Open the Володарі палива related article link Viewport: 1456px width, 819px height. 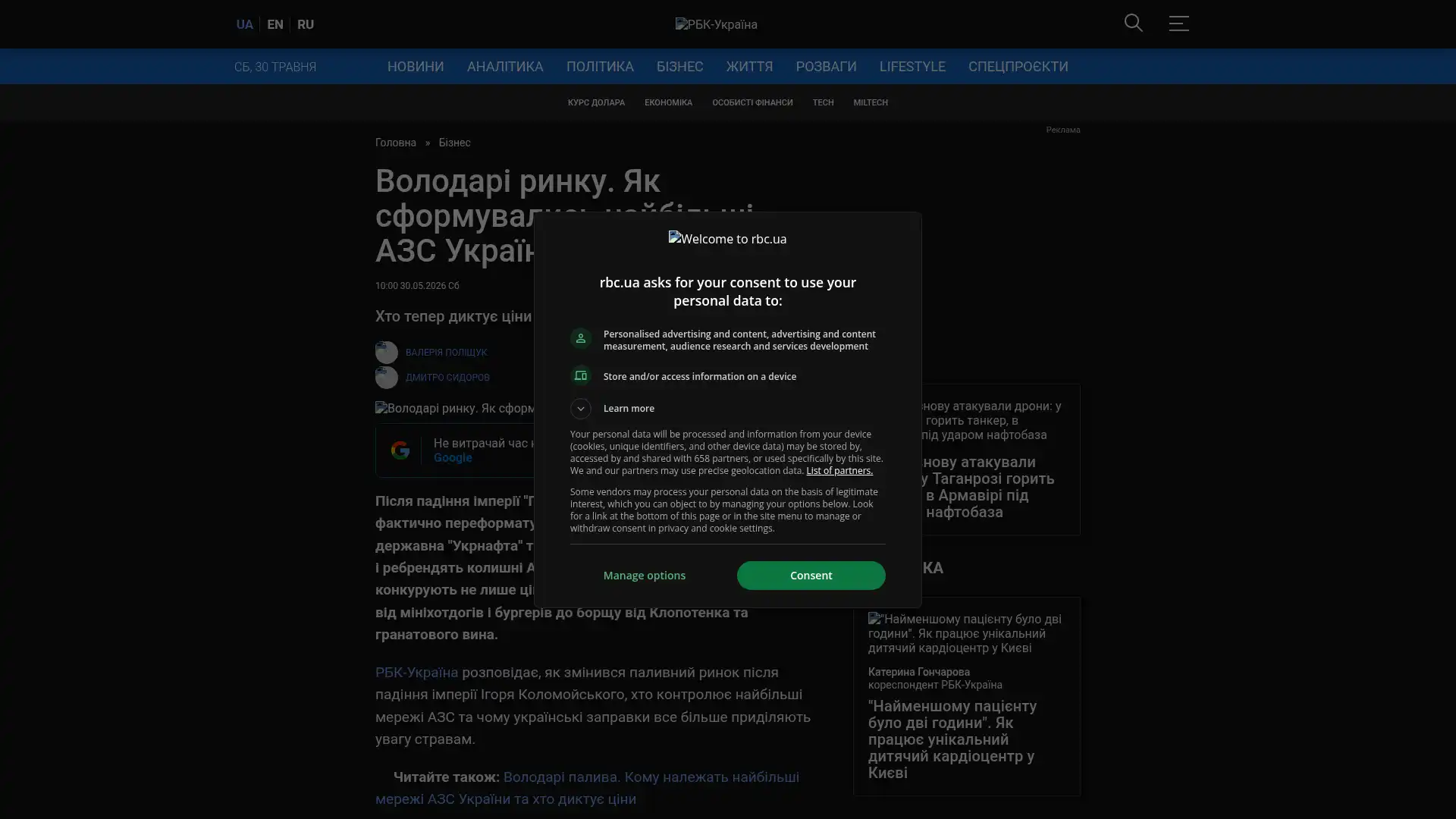click(587, 788)
